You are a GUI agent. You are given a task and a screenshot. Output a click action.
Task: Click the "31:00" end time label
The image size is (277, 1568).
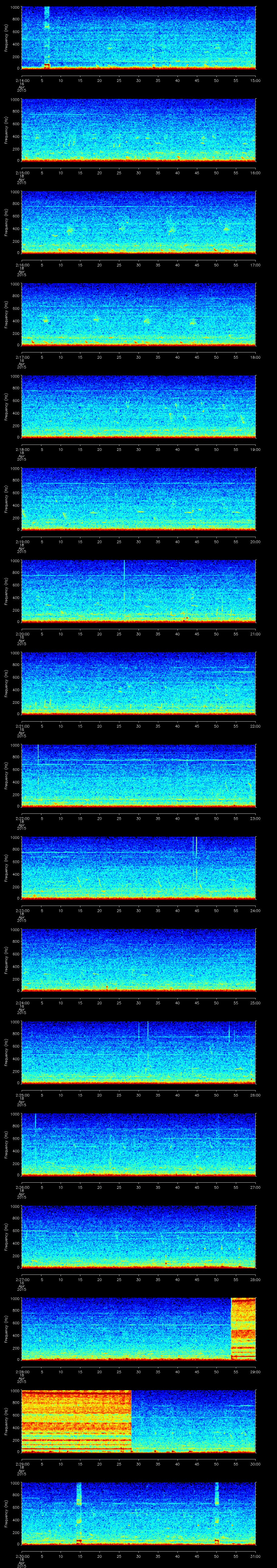(x=256, y=1556)
